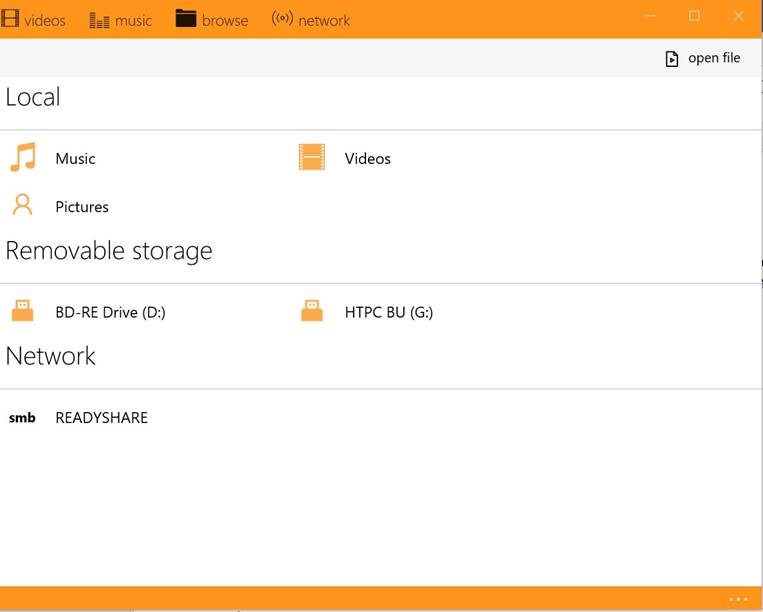The height and width of the screenshot is (612, 763).
Task: Expand the three-dot more options menu
Action: click(x=739, y=599)
